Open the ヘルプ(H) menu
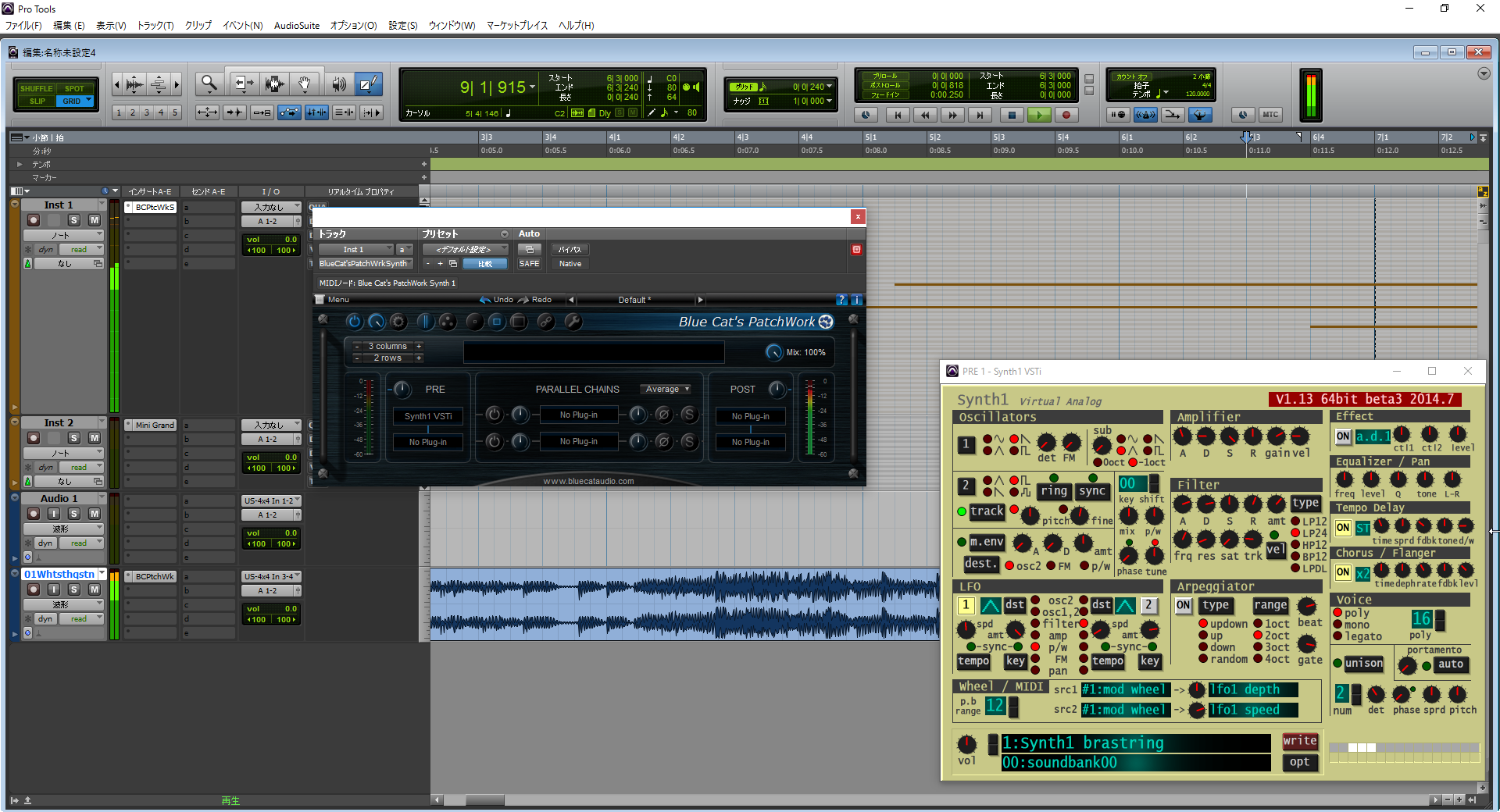The height and width of the screenshot is (812, 1500). click(x=577, y=26)
